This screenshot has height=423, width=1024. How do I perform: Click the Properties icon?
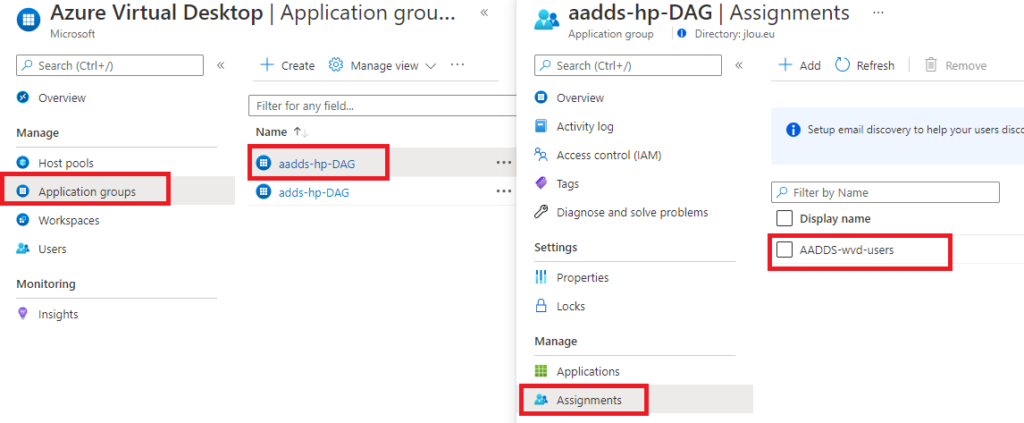541,277
